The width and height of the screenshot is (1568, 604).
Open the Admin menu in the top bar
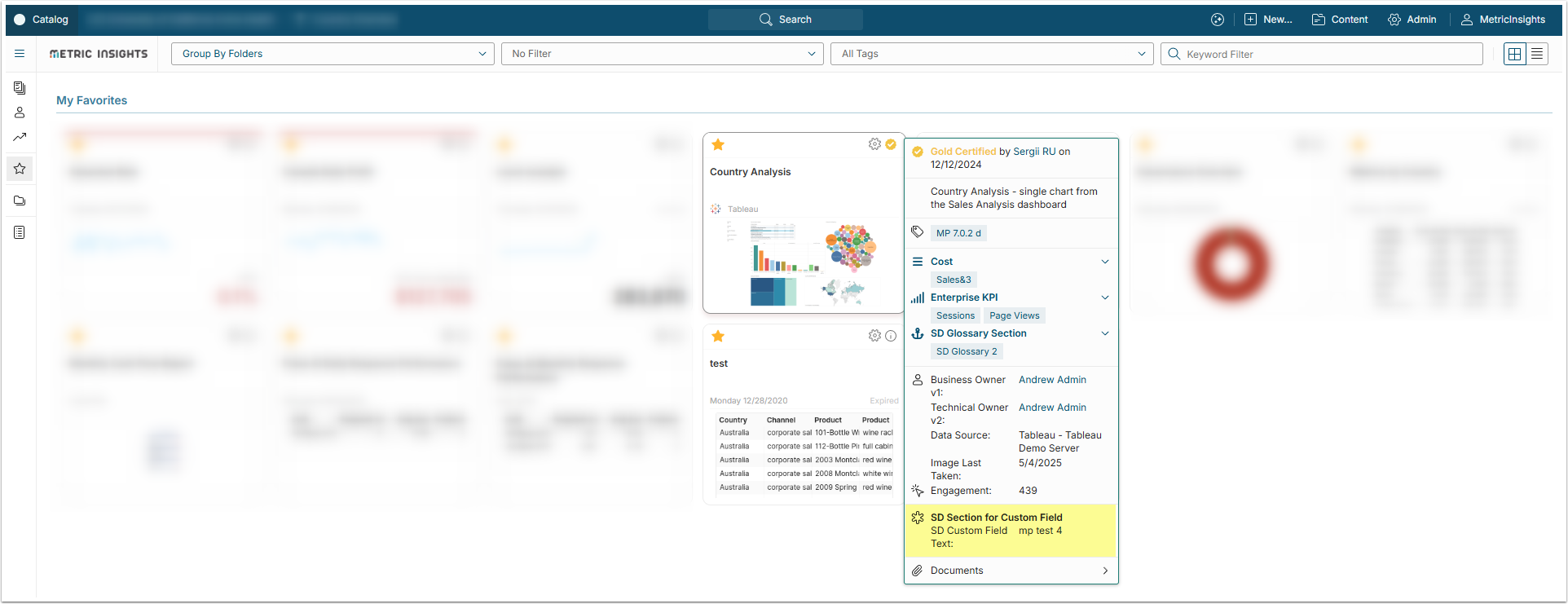click(1412, 20)
